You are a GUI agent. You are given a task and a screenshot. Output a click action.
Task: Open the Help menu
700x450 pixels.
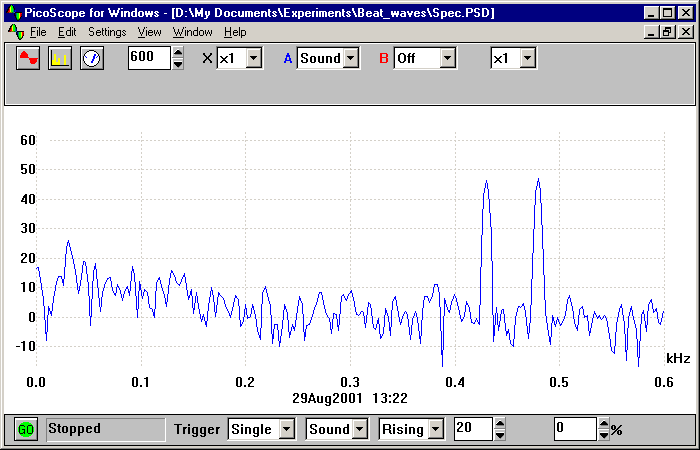[235, 32]
